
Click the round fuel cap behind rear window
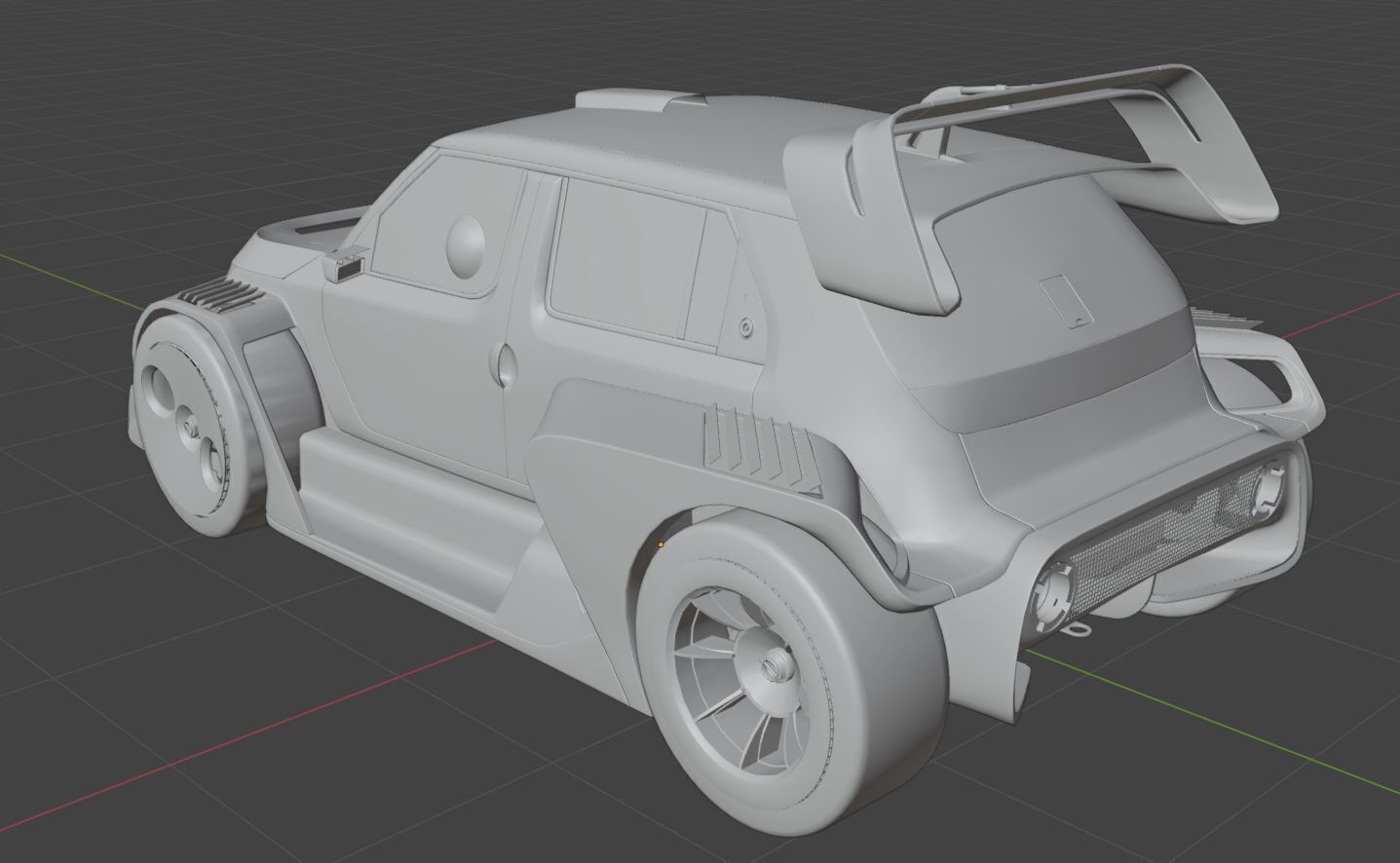746,327
